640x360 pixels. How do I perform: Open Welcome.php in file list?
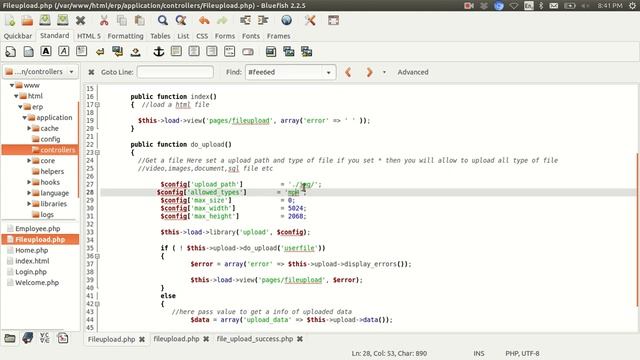pos(37,282)
